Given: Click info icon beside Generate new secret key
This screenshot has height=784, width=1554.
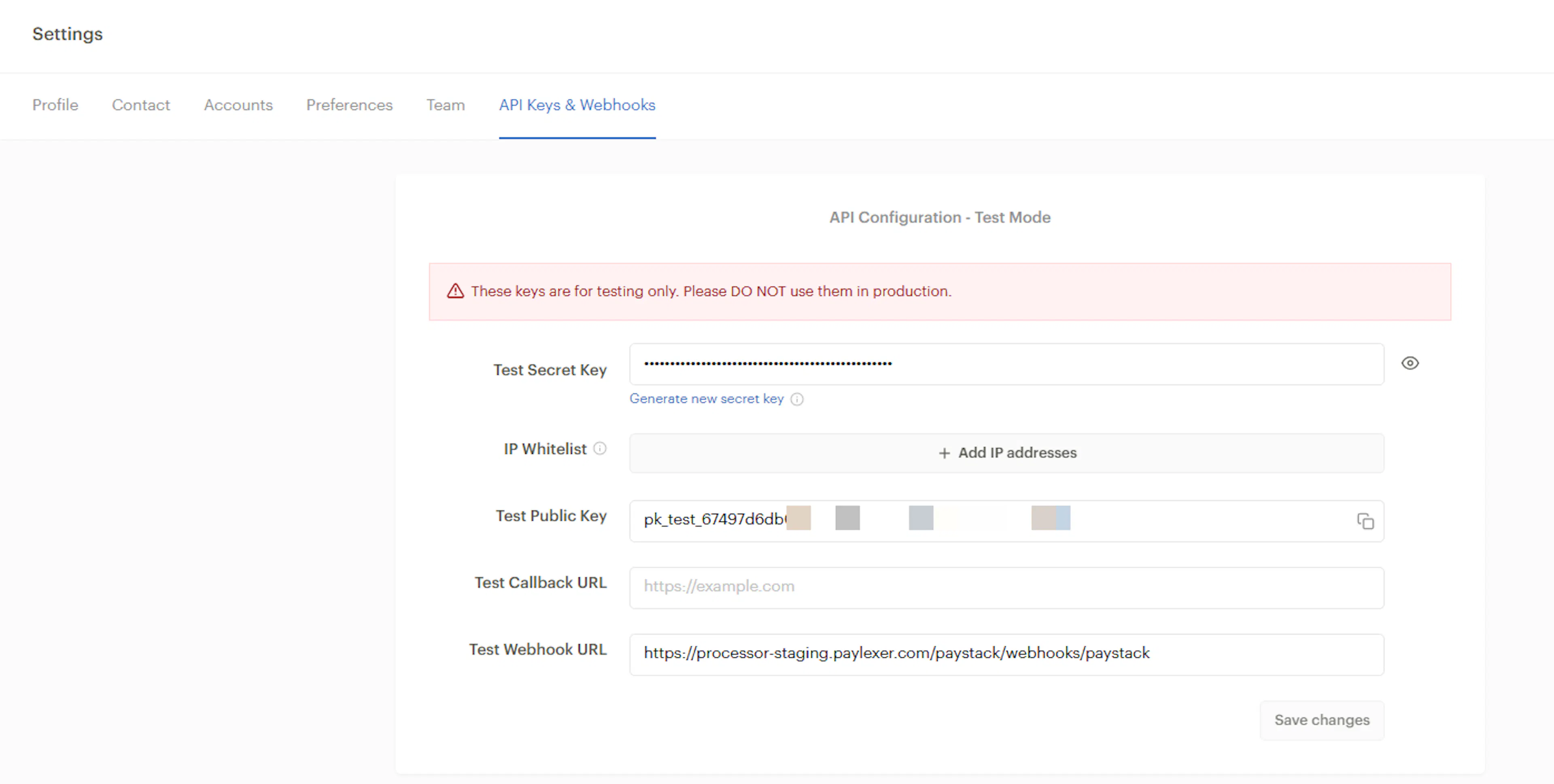Looking at the screenshot, I should [x=797, y=399].
